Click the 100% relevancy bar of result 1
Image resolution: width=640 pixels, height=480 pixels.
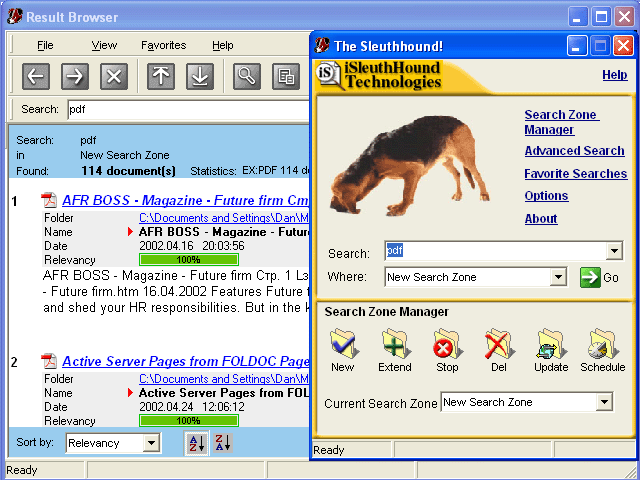[189, 260]
